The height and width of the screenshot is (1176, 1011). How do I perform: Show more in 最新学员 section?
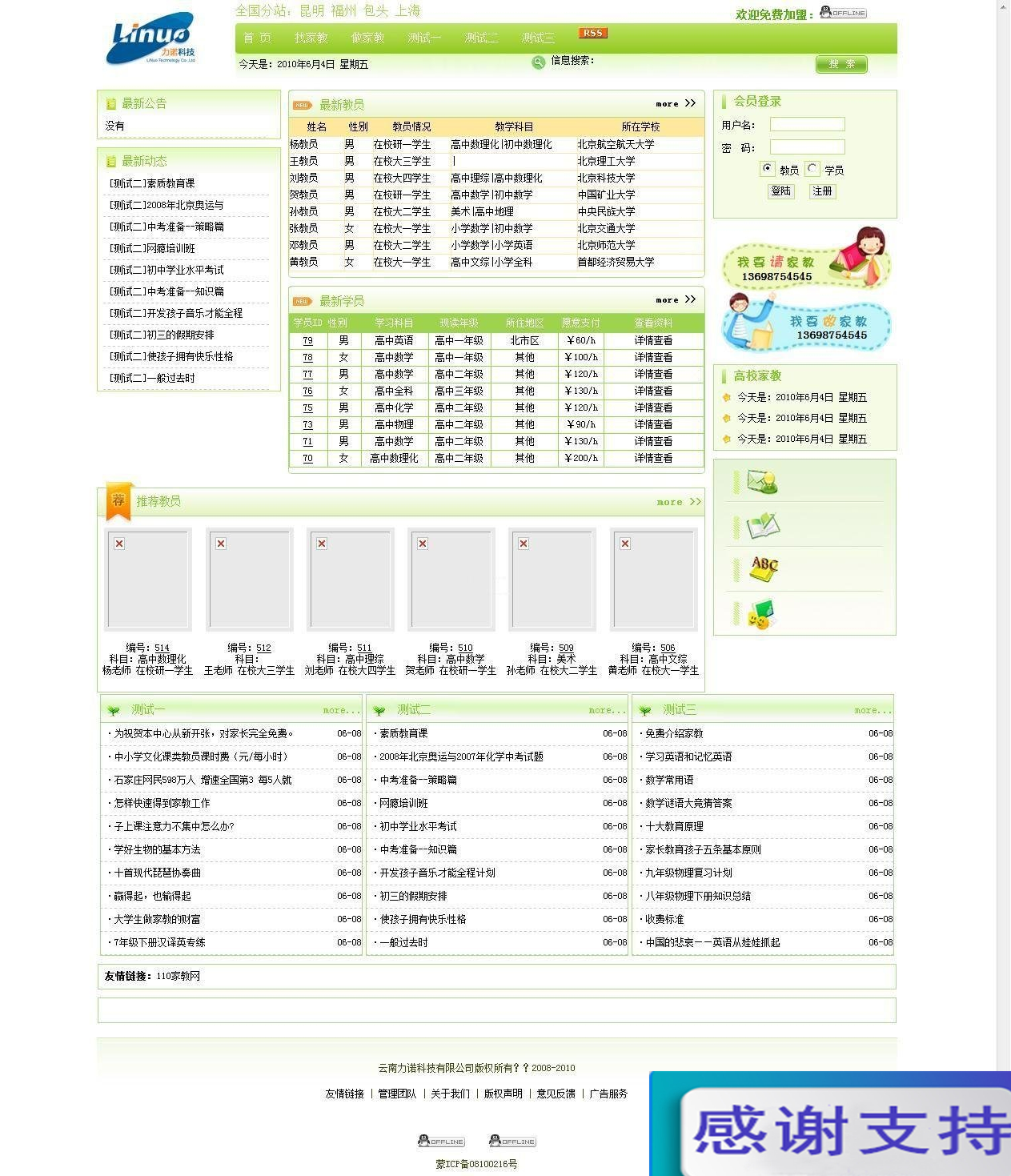point(676,299)
